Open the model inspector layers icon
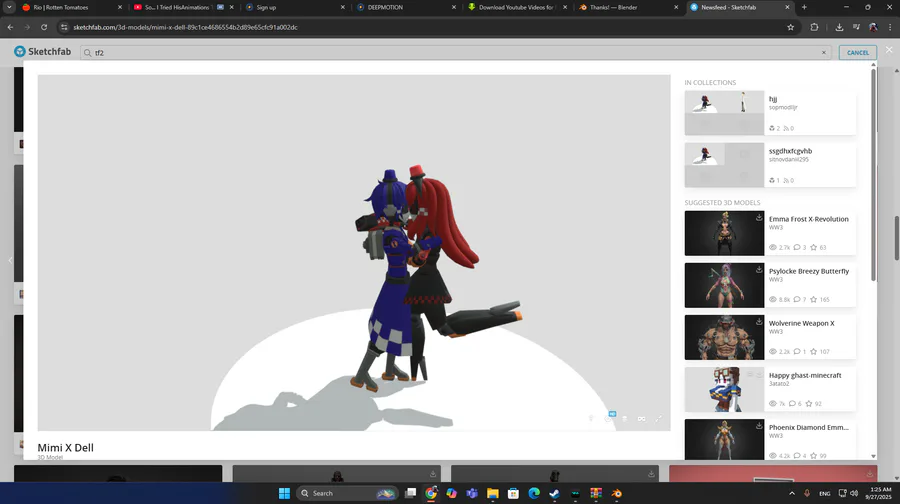900x504 pixels. [x=624, y=418]
